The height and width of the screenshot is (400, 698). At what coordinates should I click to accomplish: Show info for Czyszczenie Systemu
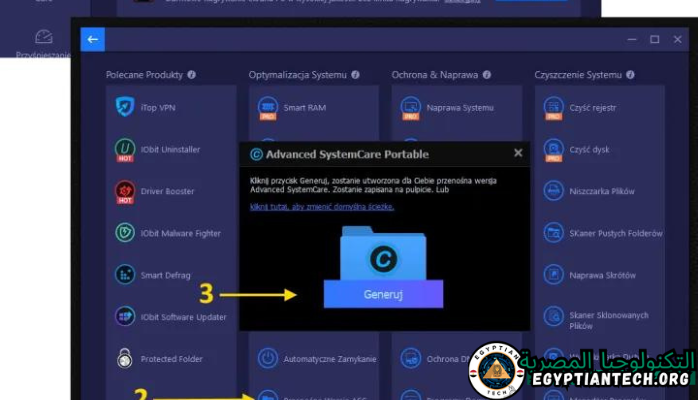coord(630,75)
